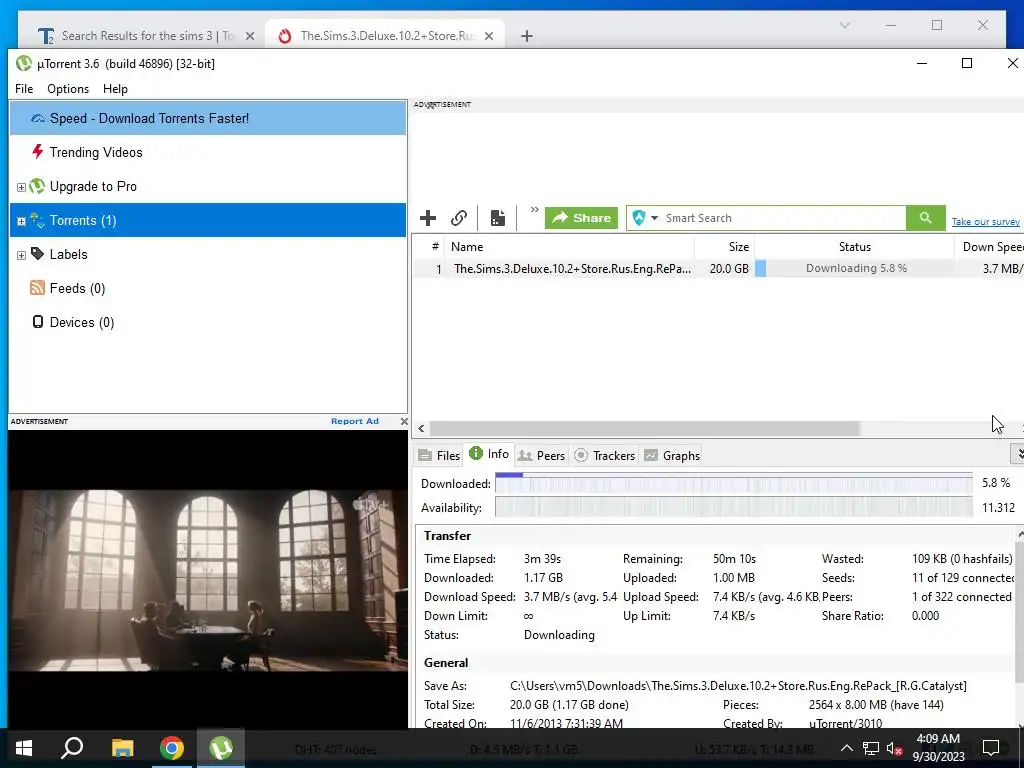The width and height of the screenshot is (1024, 768).
Task: Click the green search magnifier button
Action: click(x=925, y=218)
